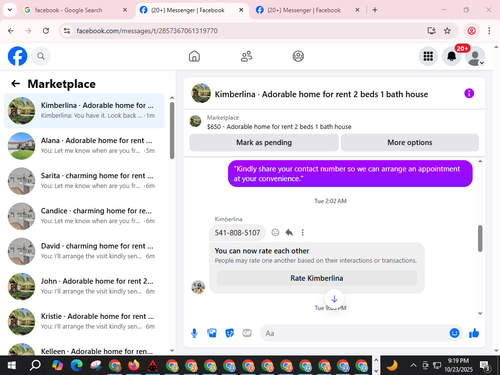The image size is (500, 375).
Task: Launch Microsoft Edge from taskbar
Action: pyautogui.click(x=77, y=366)
